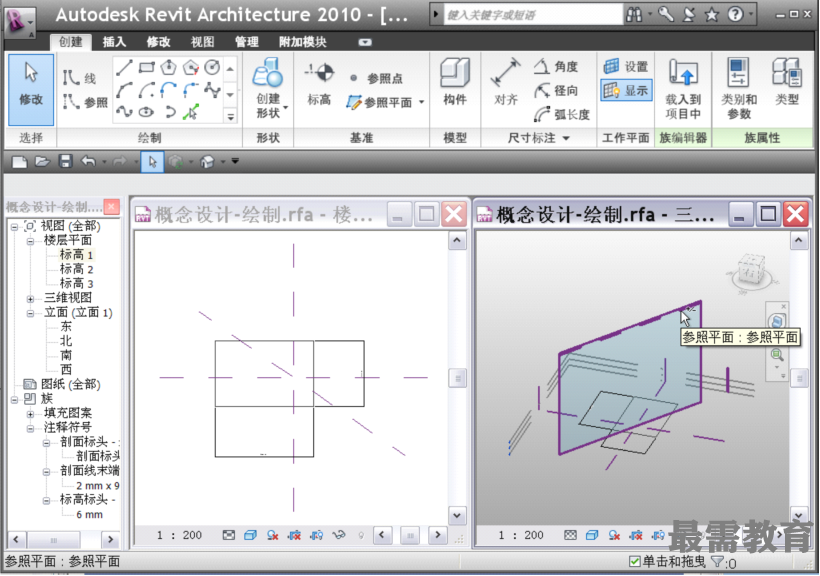Open the 管理 ribbon tab
The width and height of the screenshot is (820, 576).
(246, 42)
